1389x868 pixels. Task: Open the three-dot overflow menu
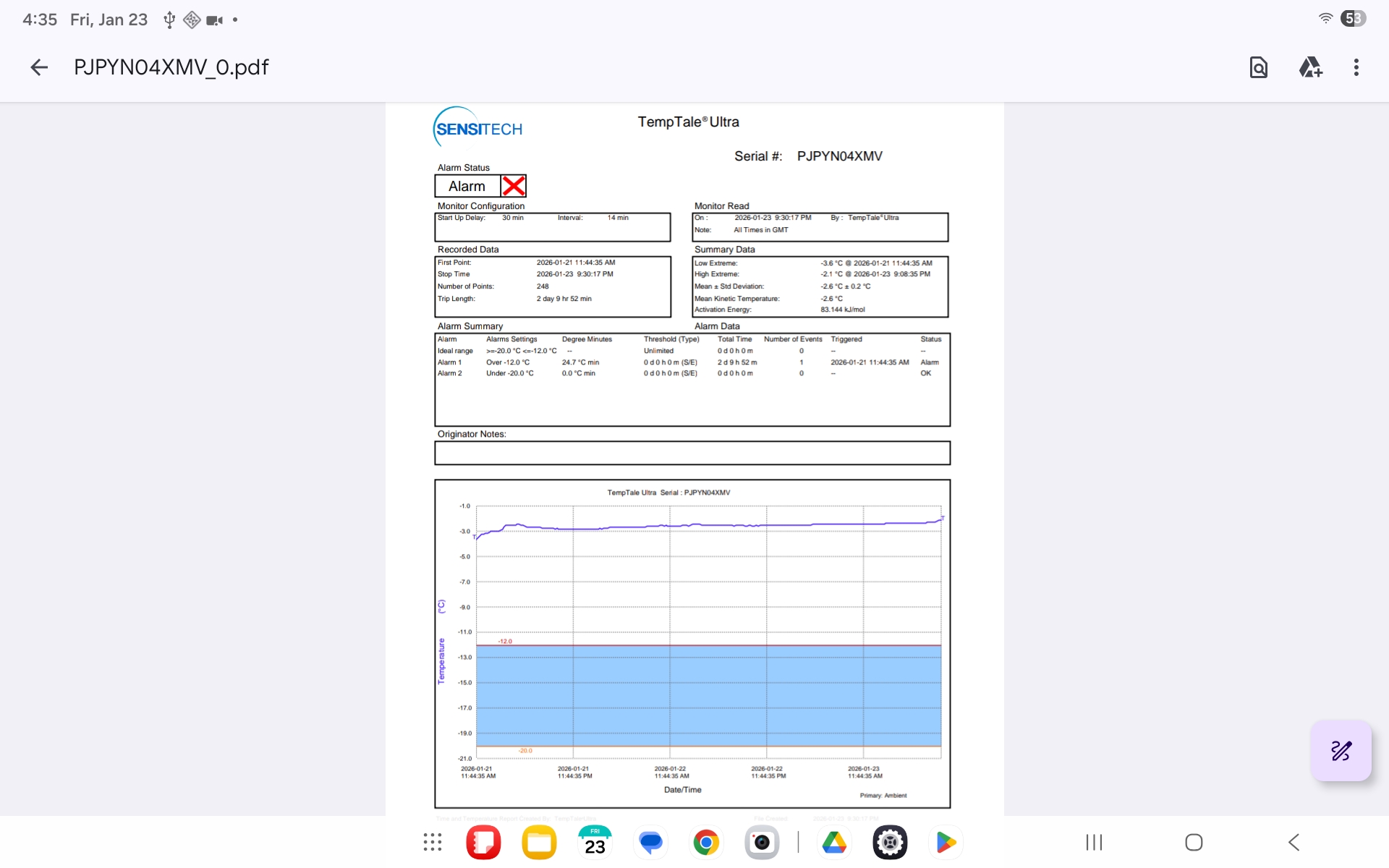[x=1356, y=67]
